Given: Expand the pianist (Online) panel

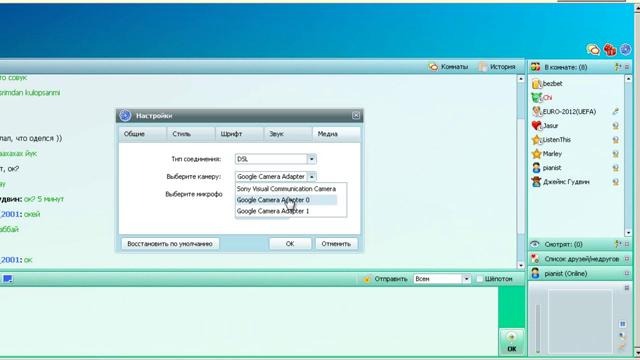Looking at the screenshot, I should [x=627, y=273].
